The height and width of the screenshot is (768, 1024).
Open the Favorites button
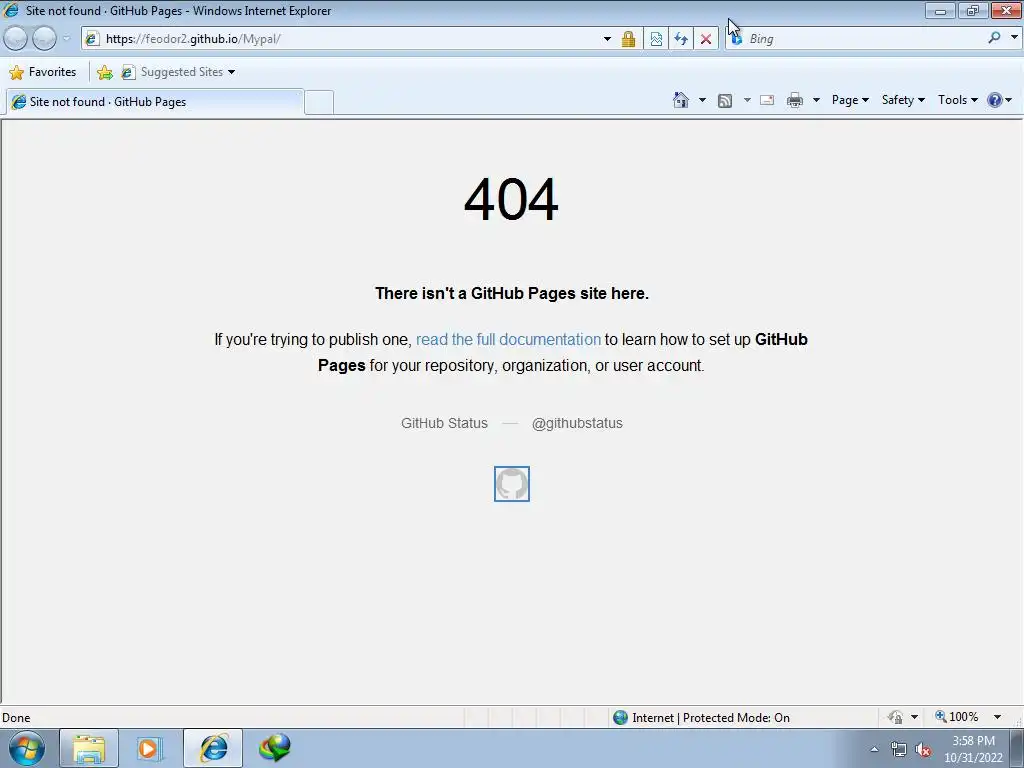click(43, 72)
